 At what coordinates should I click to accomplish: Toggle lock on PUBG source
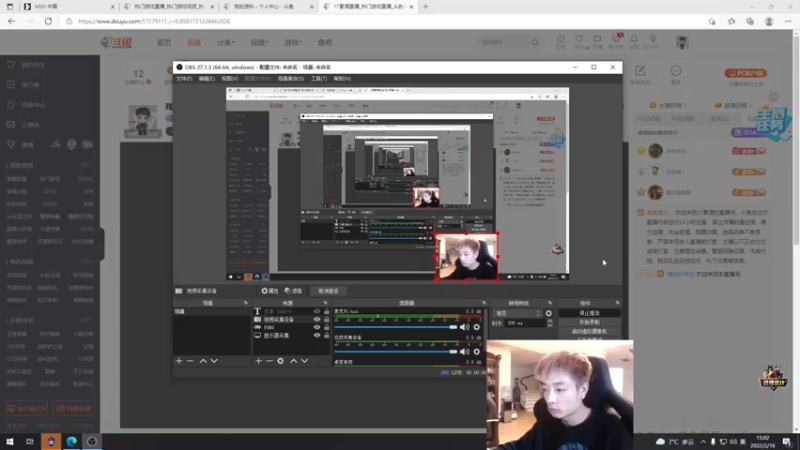tap(327, 327)
